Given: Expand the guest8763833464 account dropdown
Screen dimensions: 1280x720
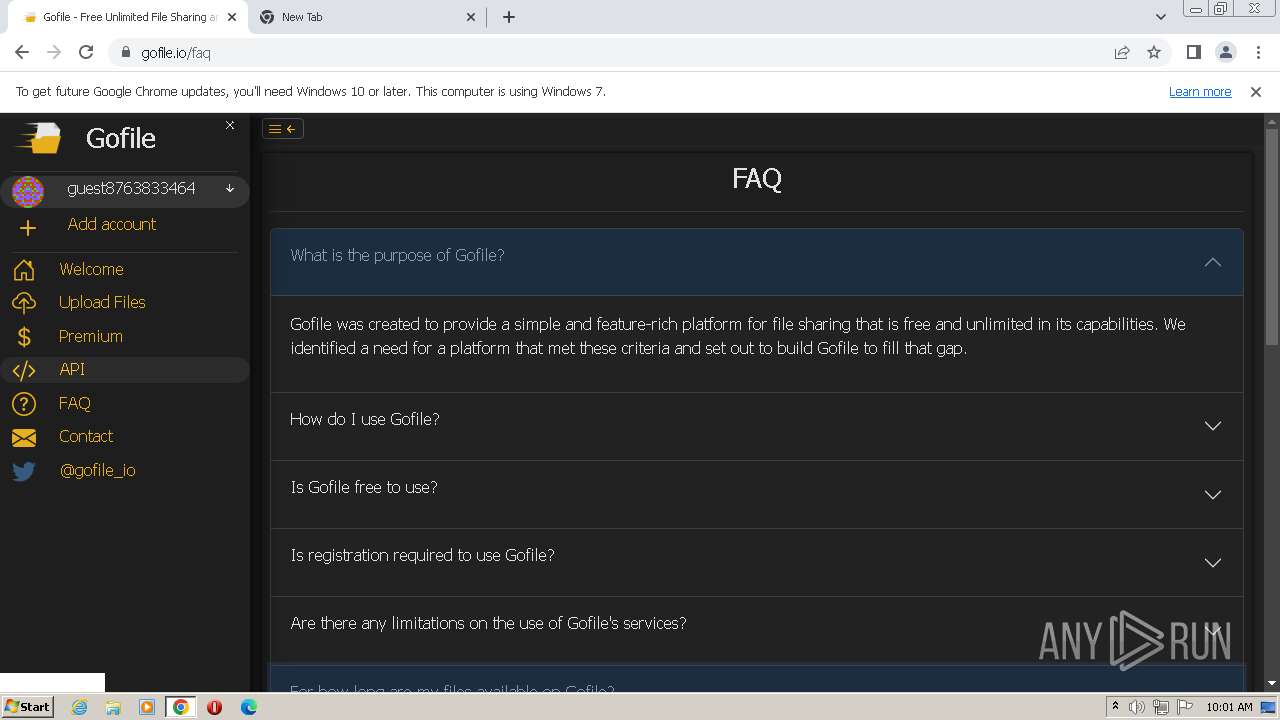Looking at the screenshot, I should click(x=229, y=189).
